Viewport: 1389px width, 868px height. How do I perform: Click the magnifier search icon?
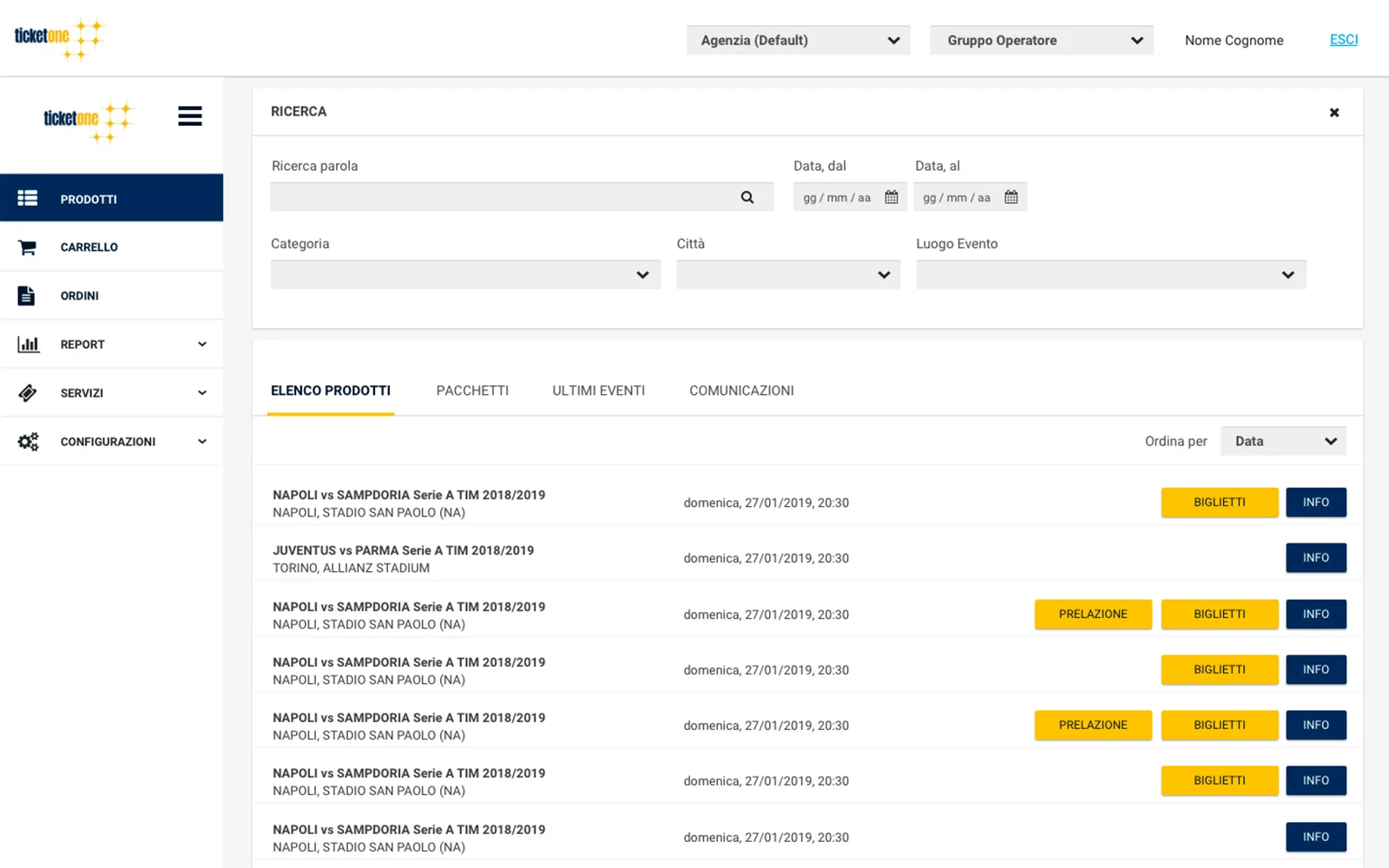[x=747, y=197]
